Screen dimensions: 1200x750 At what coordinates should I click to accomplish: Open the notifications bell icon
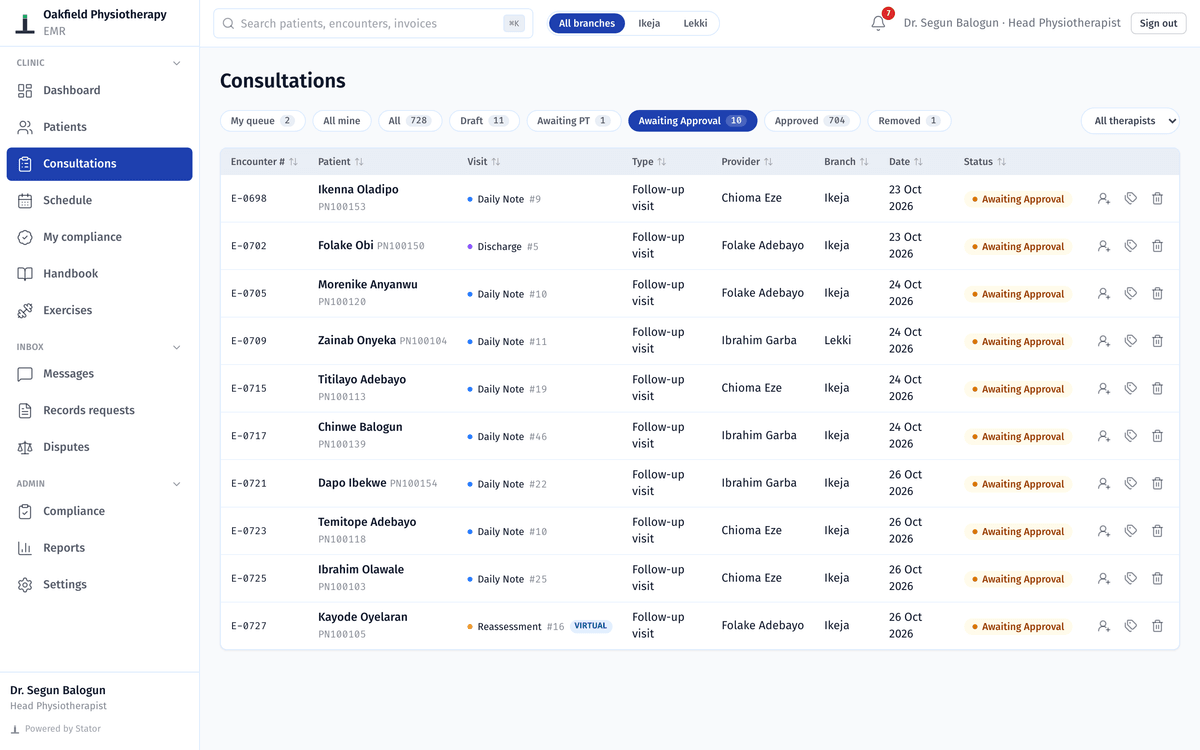tap(878, 23)
